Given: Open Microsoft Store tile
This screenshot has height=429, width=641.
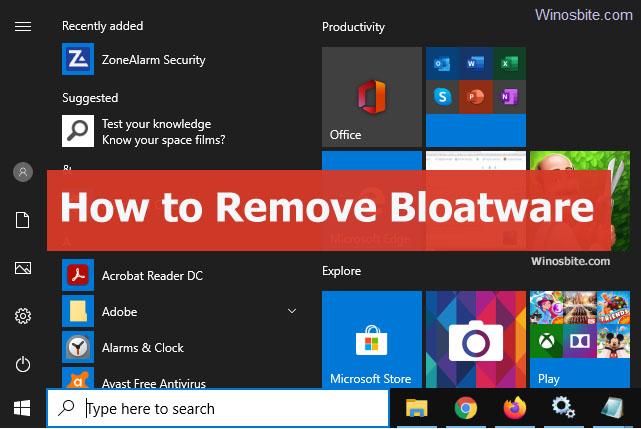Looking at the screenshot, I should tap(372, 339).
